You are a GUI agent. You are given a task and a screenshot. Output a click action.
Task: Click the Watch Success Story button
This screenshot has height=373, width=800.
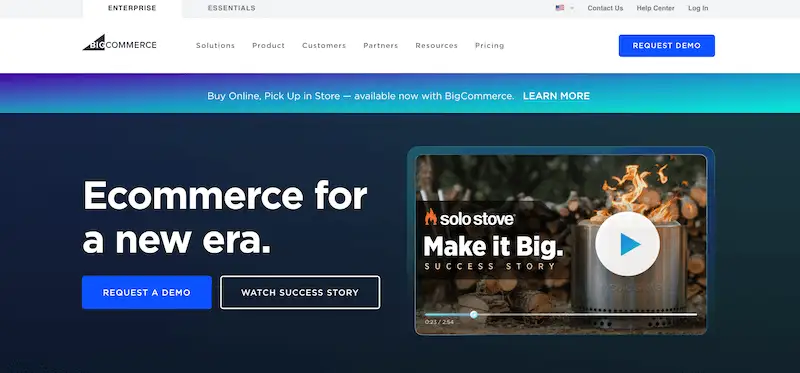click(x=300, y=292)
